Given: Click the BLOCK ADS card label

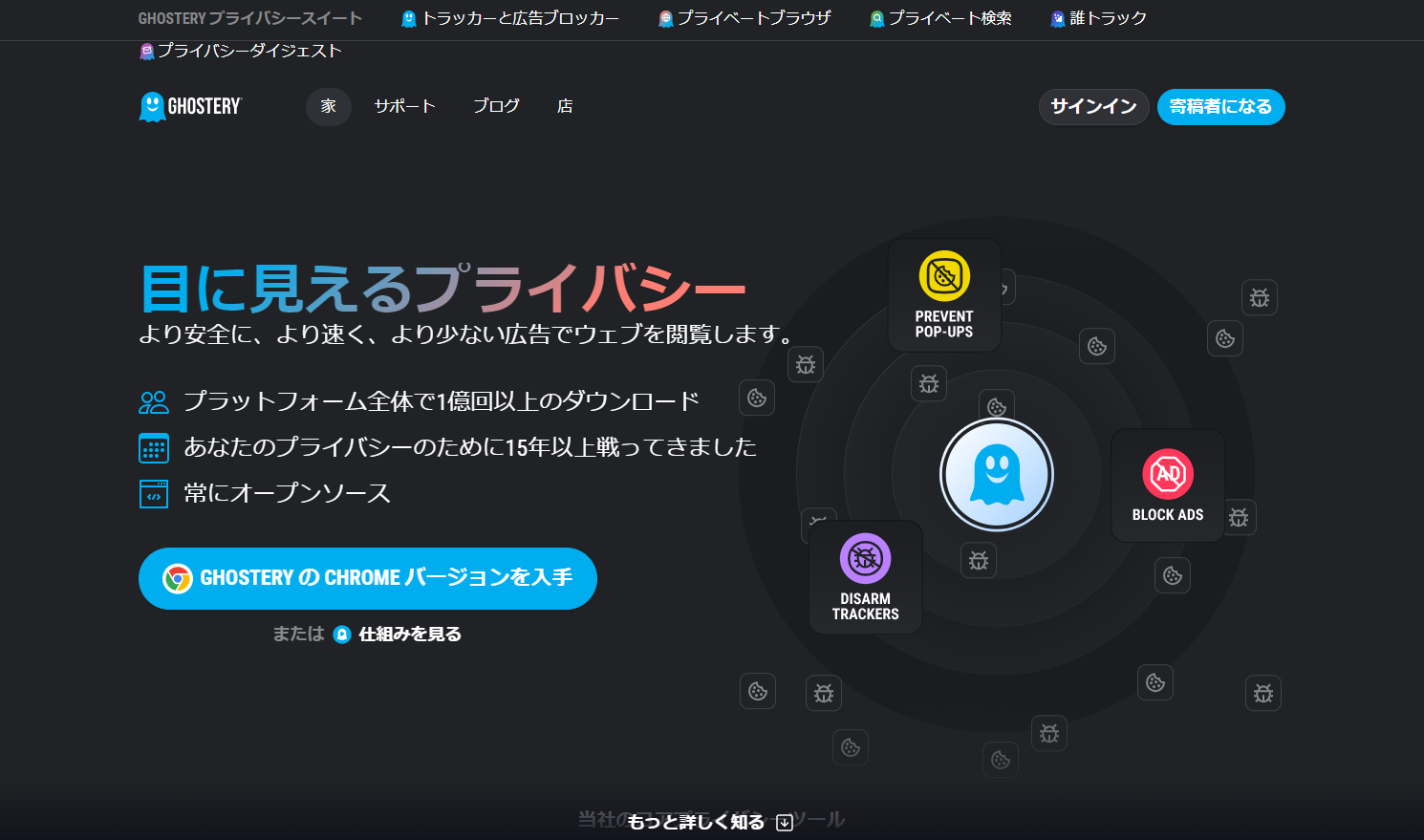Looking at the screenshot, I should click(x=1168, y=515).
